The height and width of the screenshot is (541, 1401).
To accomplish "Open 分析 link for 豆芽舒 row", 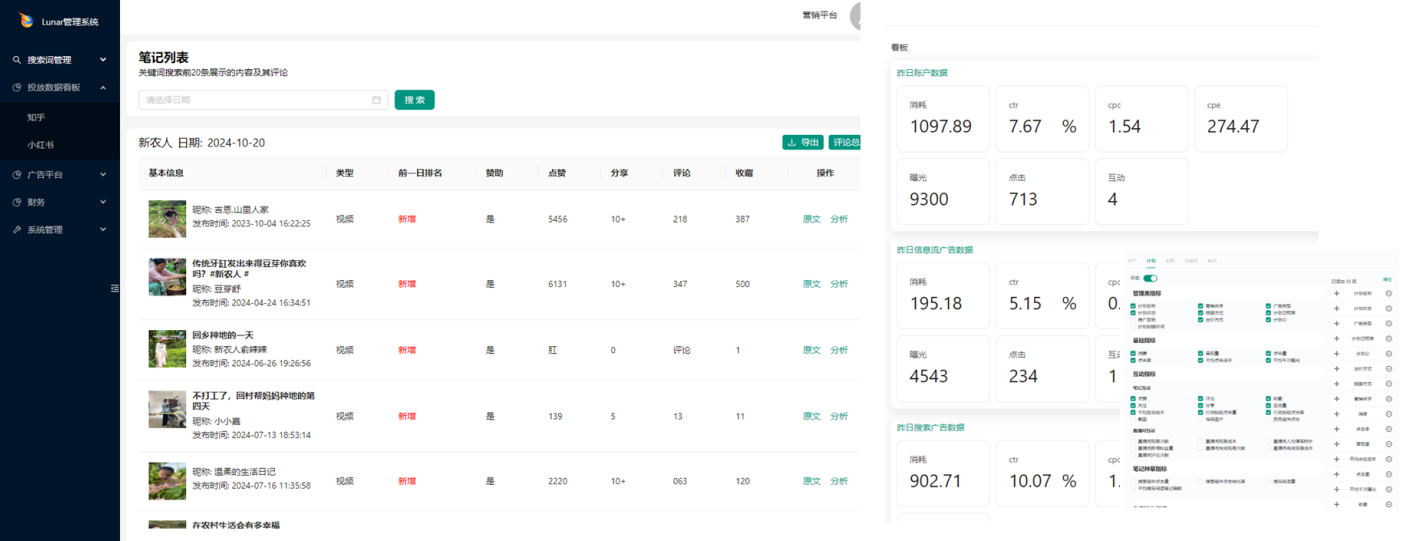I will pos(838,284).
